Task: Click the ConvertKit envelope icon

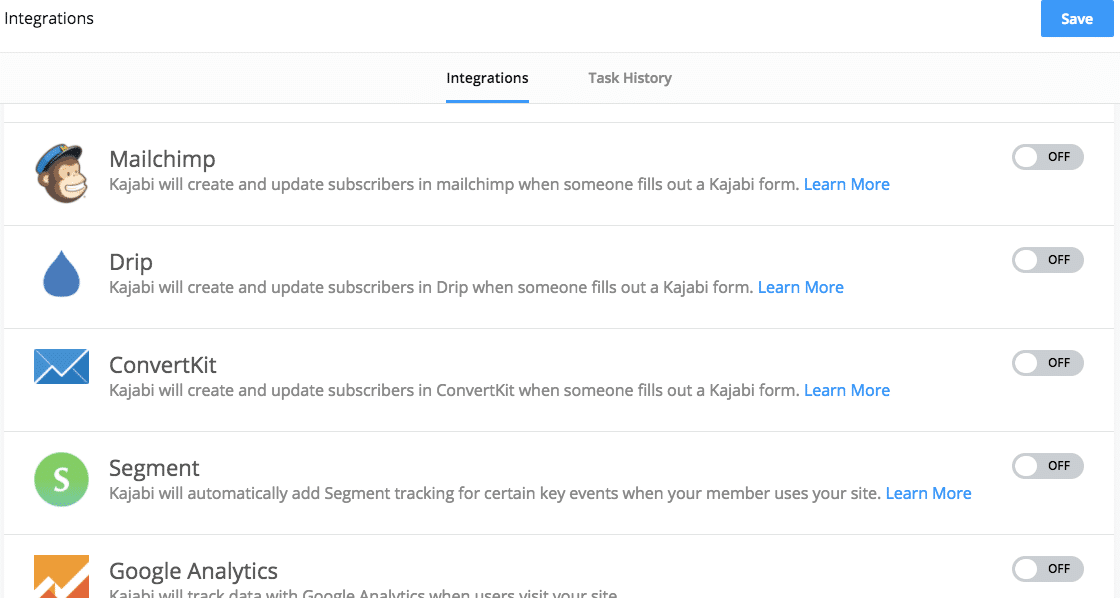Action: click(61, 367)
